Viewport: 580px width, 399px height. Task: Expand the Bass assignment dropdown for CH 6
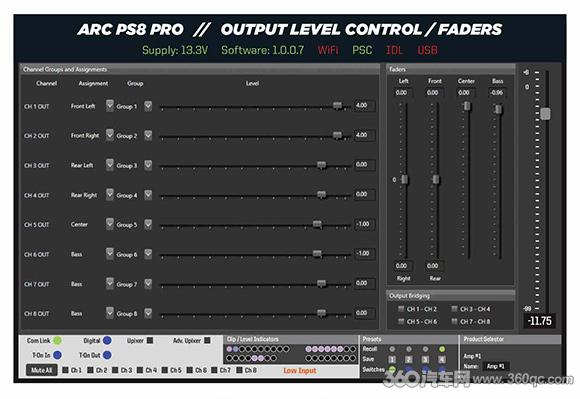[x=109, y=254]
